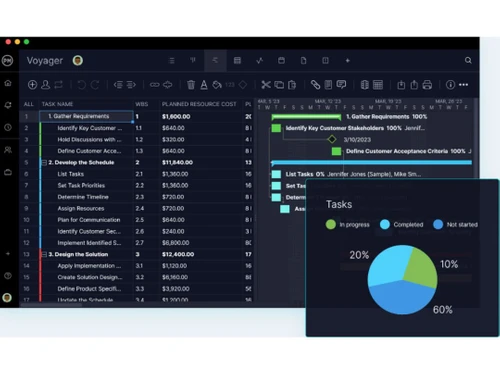Open team people icon in sidebar
The height and width of the screenshot is (375, 500).
[8, 150]
